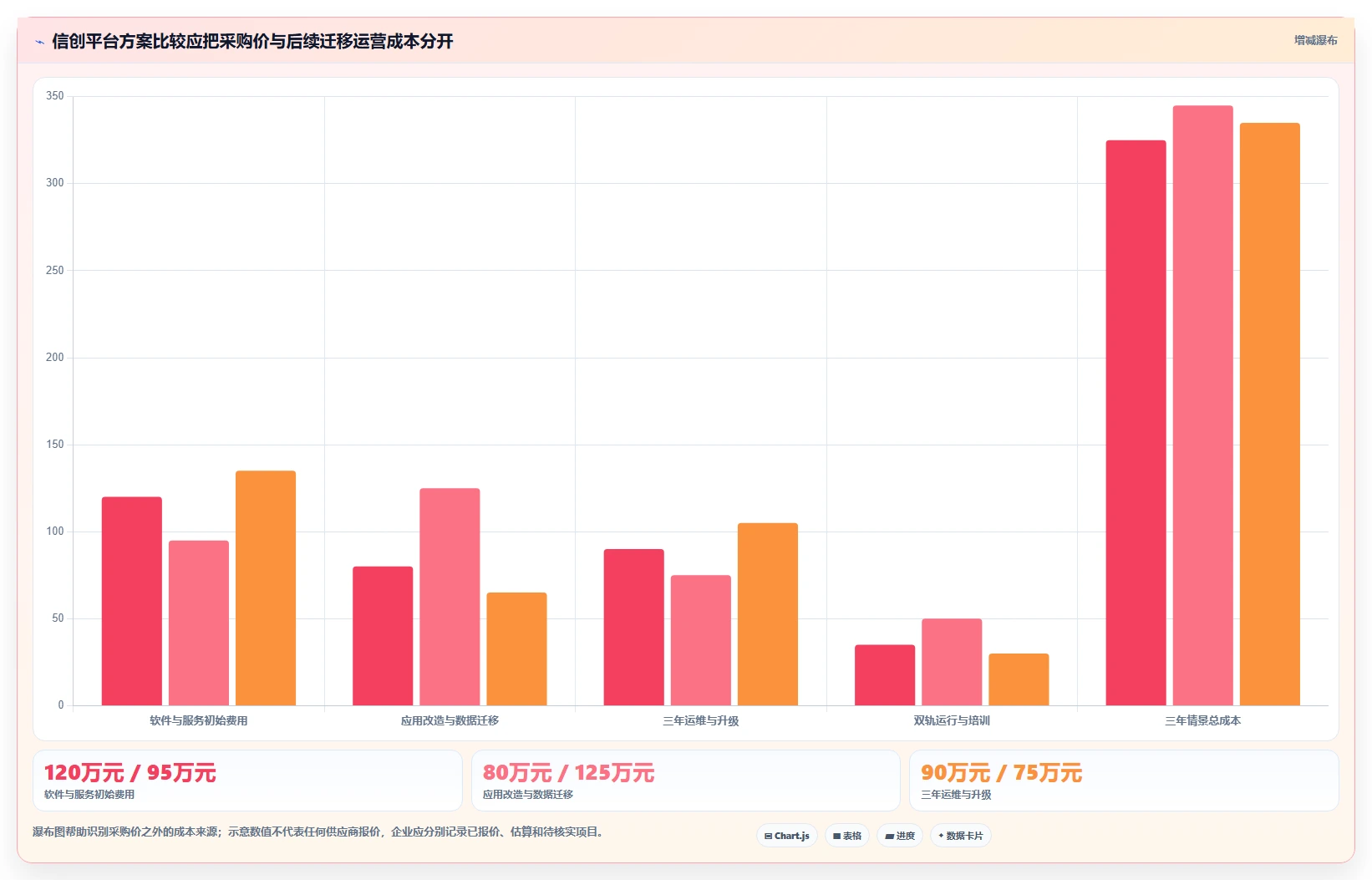Click the footnote text starting 瀑布图帮助识别
Viewport: 1372px width, 880px height.
click(x=318, y=832)
